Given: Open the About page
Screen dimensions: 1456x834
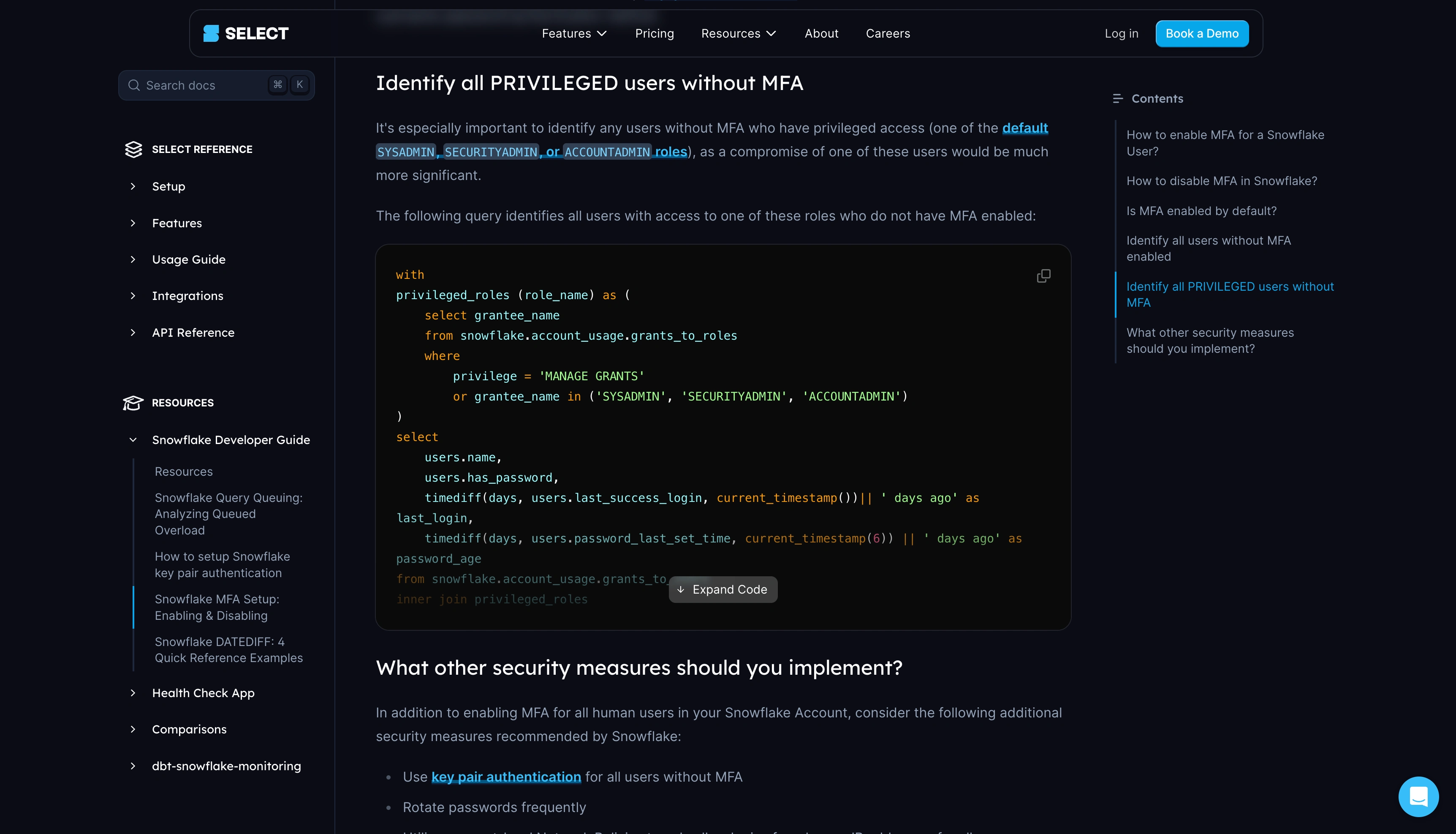Looking at the screenshot, I should click(821, 33).
